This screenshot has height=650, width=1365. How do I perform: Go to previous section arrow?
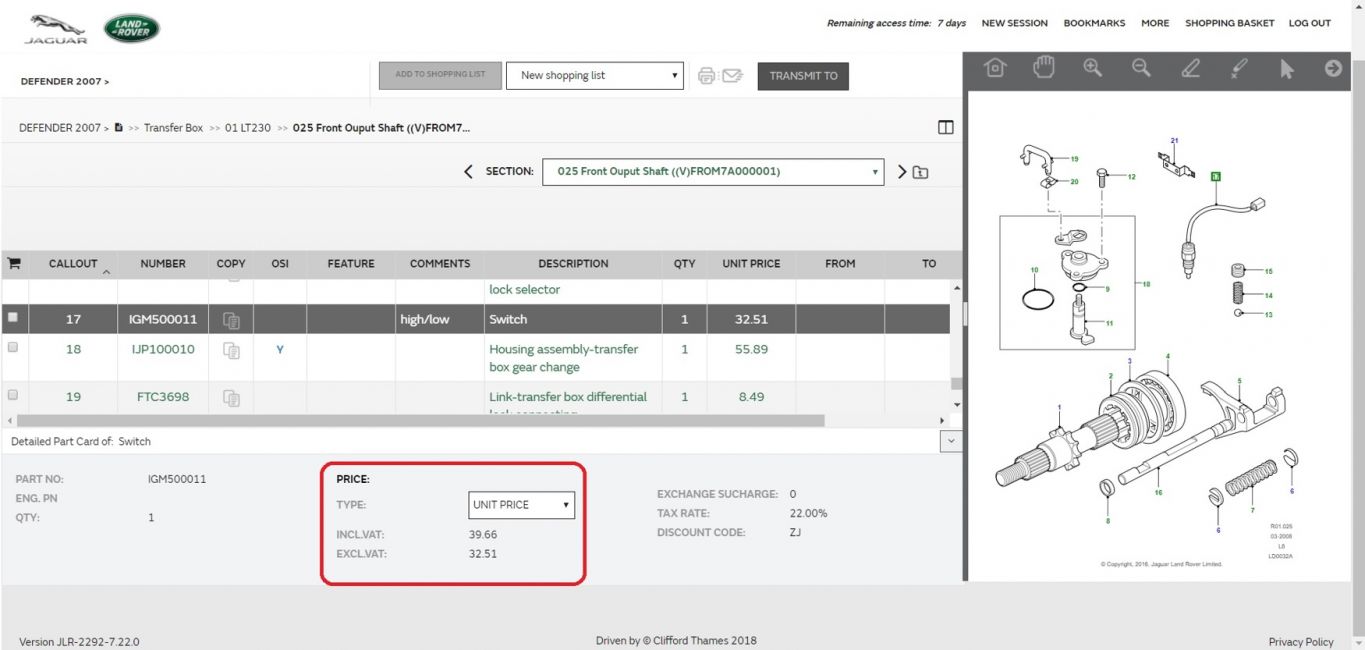pyautogui.click(x=468, y=172)
